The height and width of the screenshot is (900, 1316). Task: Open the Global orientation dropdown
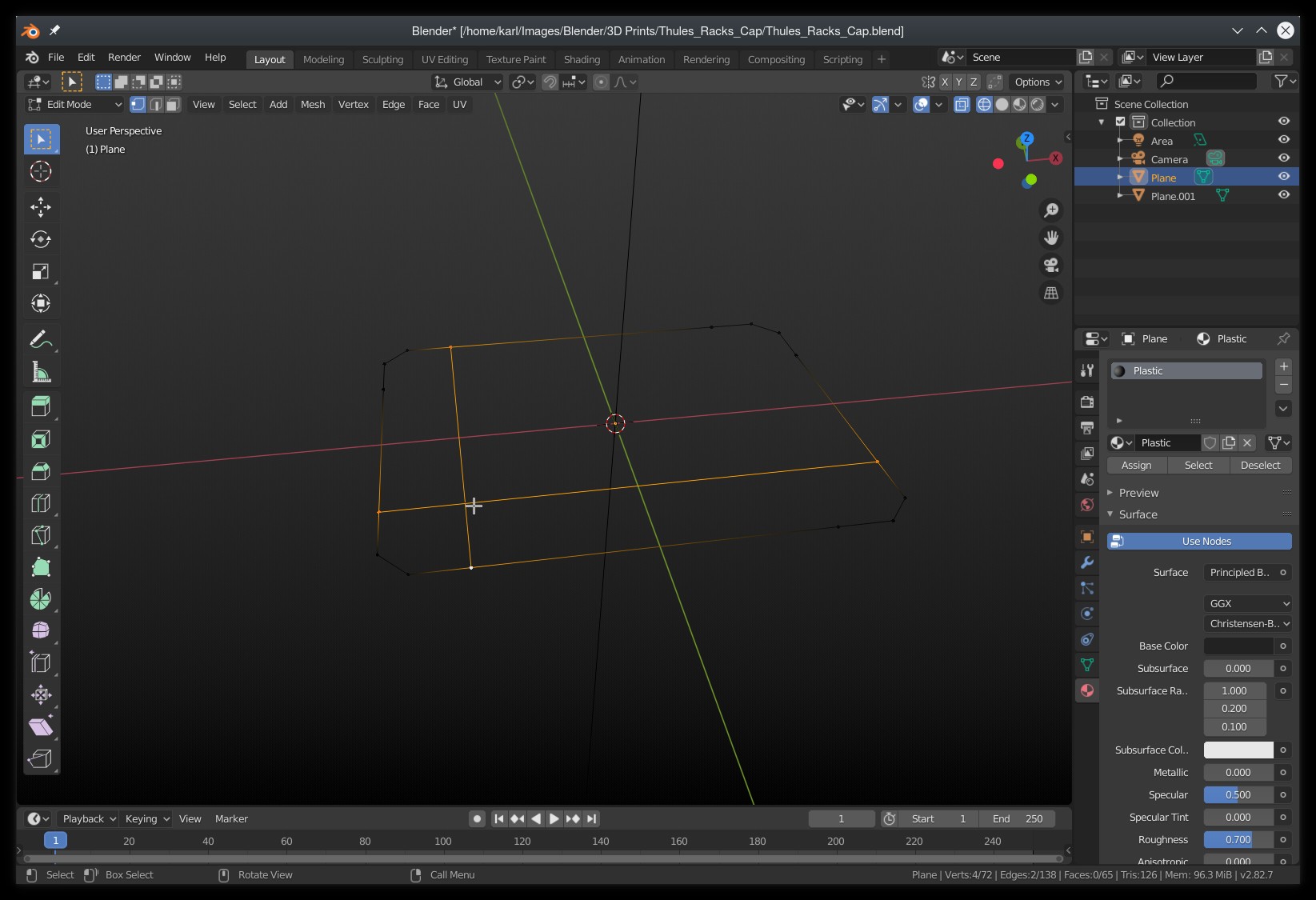(x=468, y=82)
